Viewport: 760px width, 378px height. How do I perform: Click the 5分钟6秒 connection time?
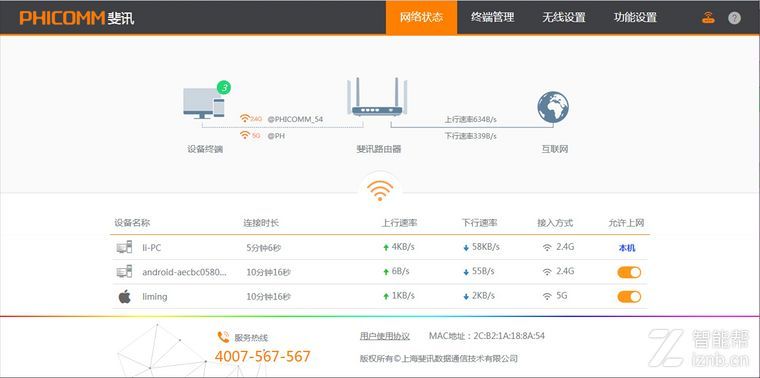[x=264, y=248]
